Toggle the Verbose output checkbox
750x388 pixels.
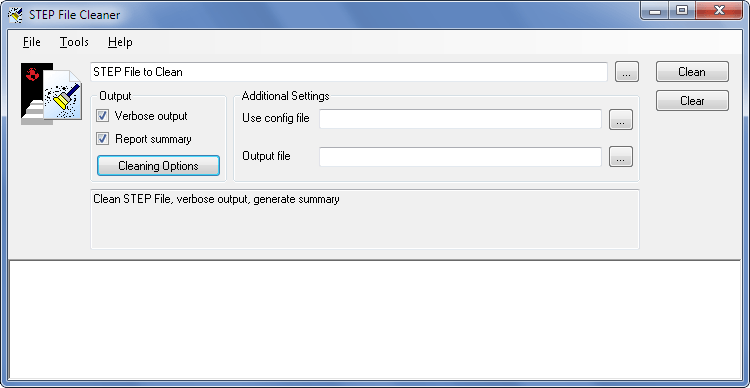pos(103,116)
